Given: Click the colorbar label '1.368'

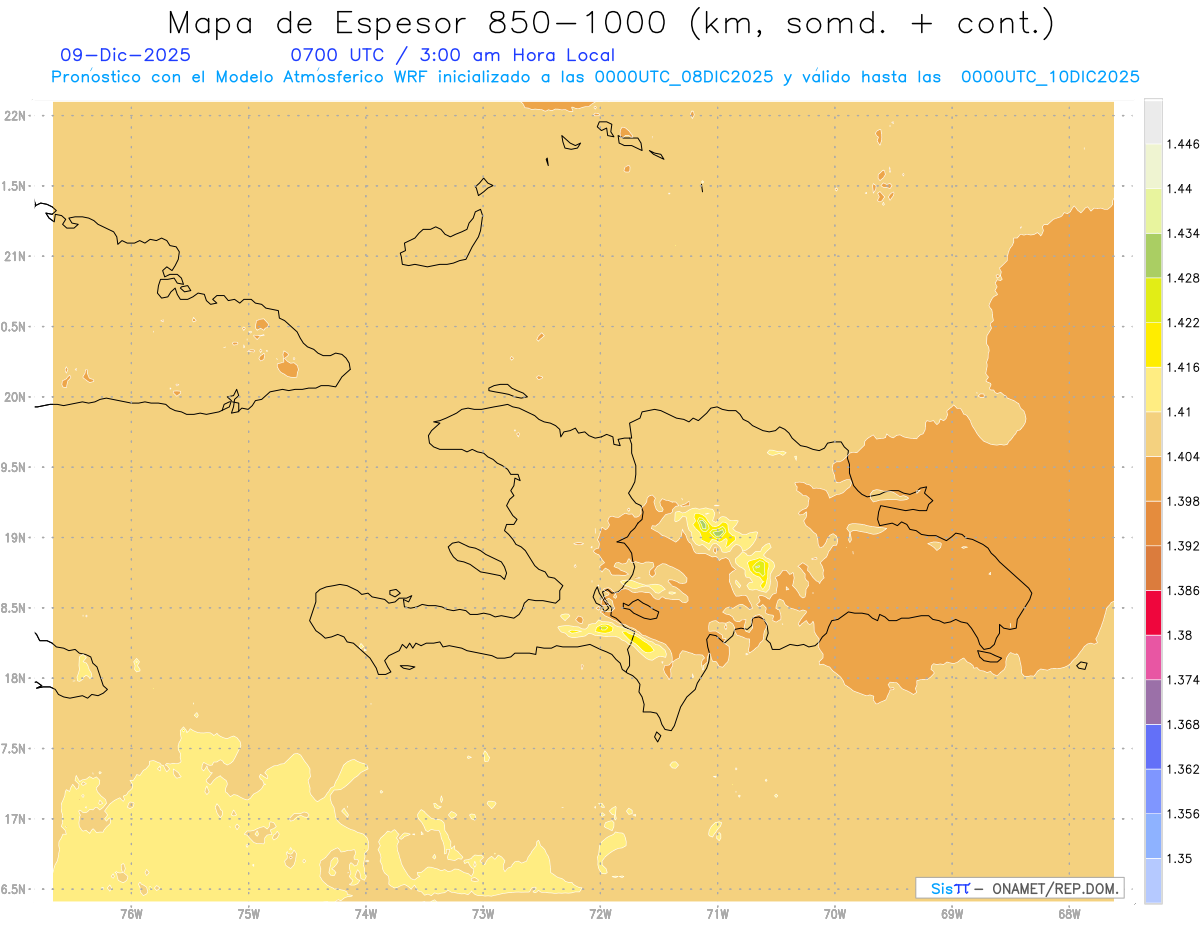Looking at the screenshot, I should click(x=1184, y=724).
